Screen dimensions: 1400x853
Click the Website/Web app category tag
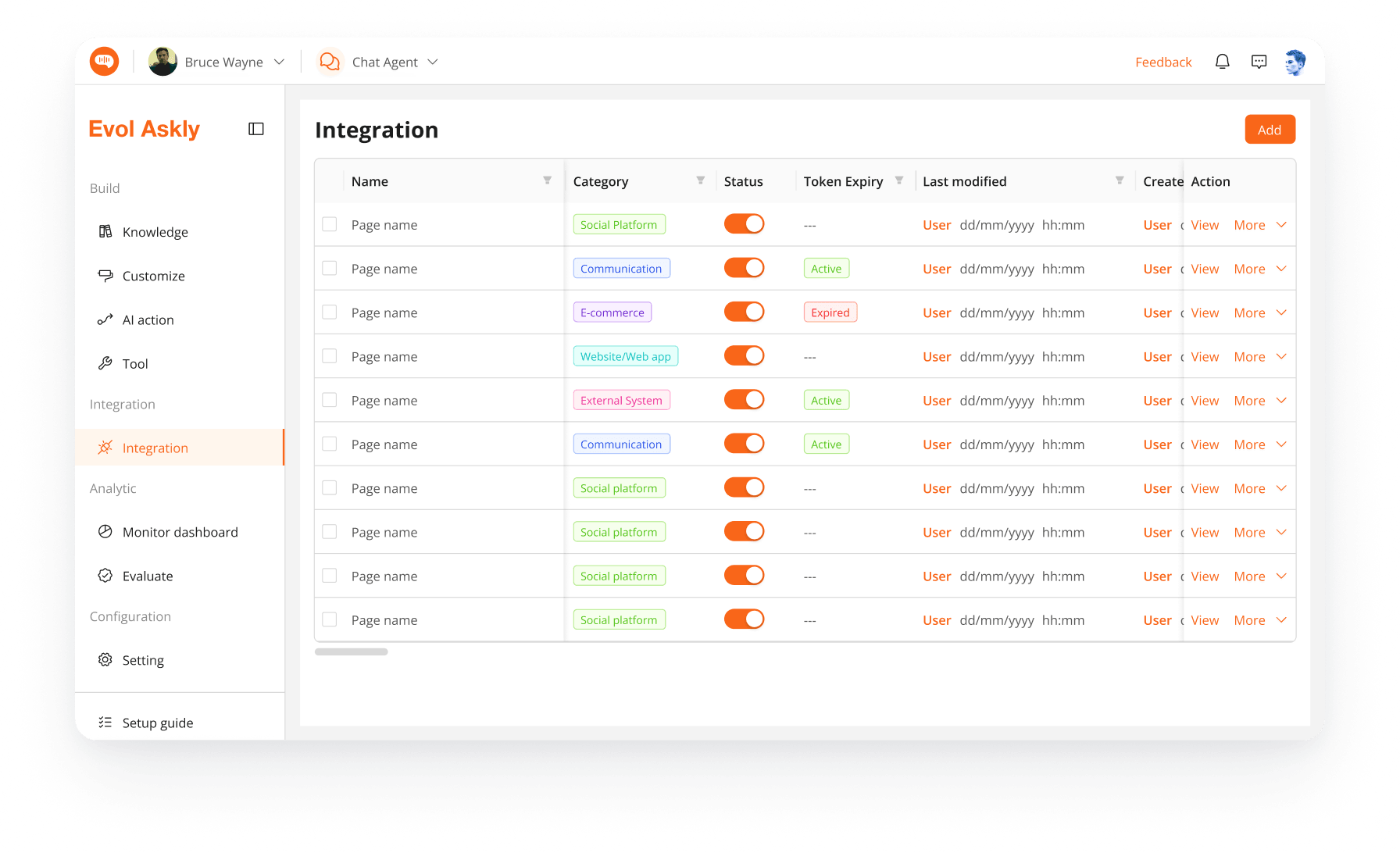[625, 356]
